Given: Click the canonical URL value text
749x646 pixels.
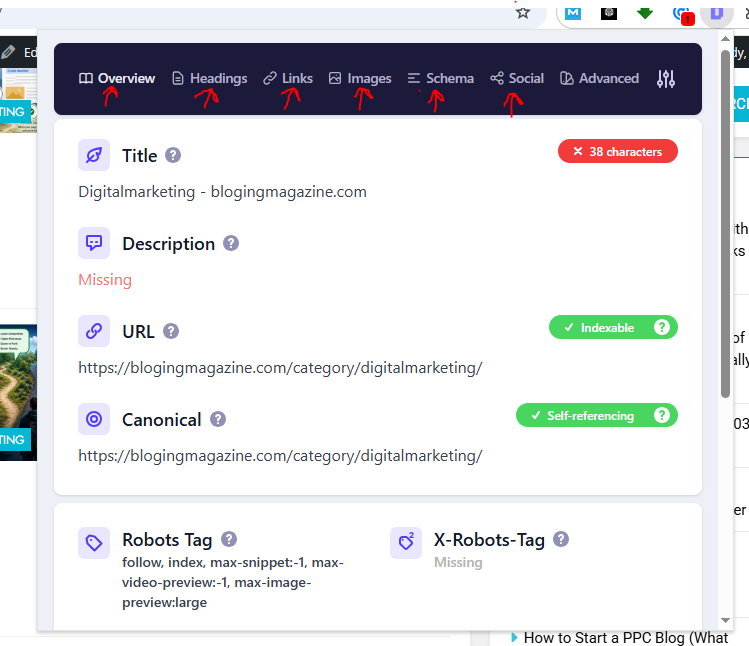Looking at the screenshot, I should 280,456.
